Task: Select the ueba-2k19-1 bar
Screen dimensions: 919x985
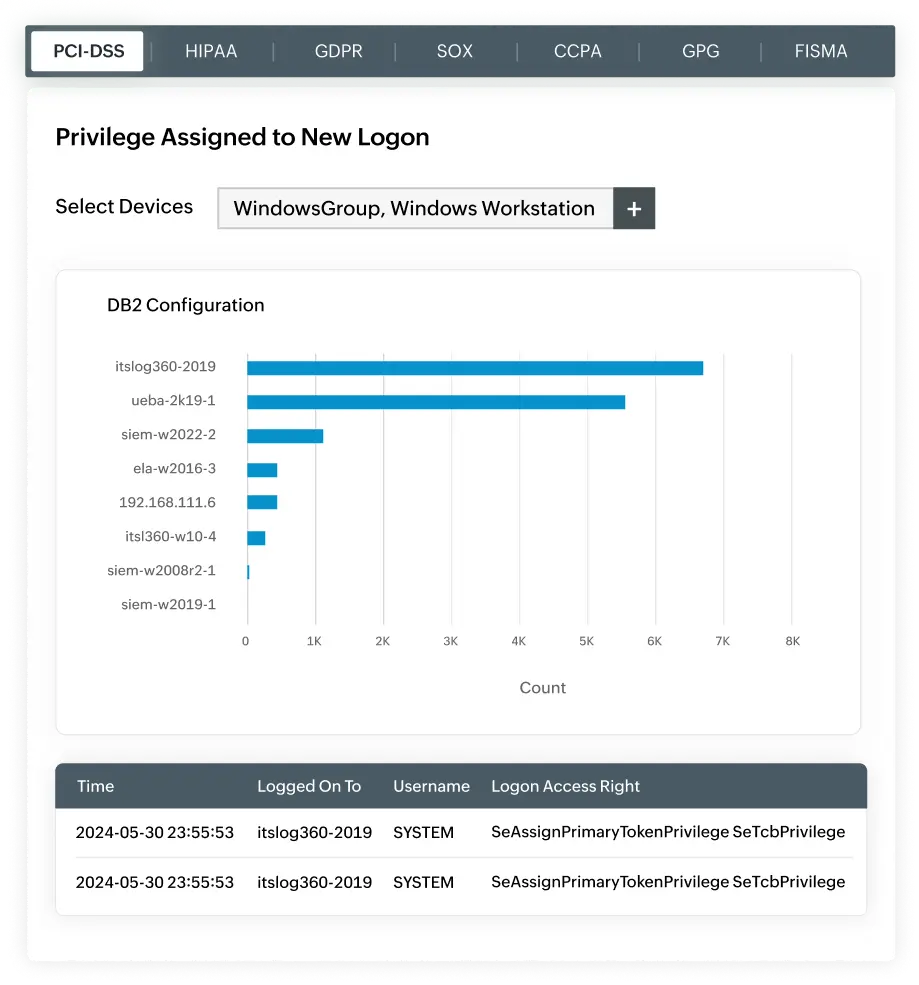Action: pyautogui.click(x=435, y=401)
